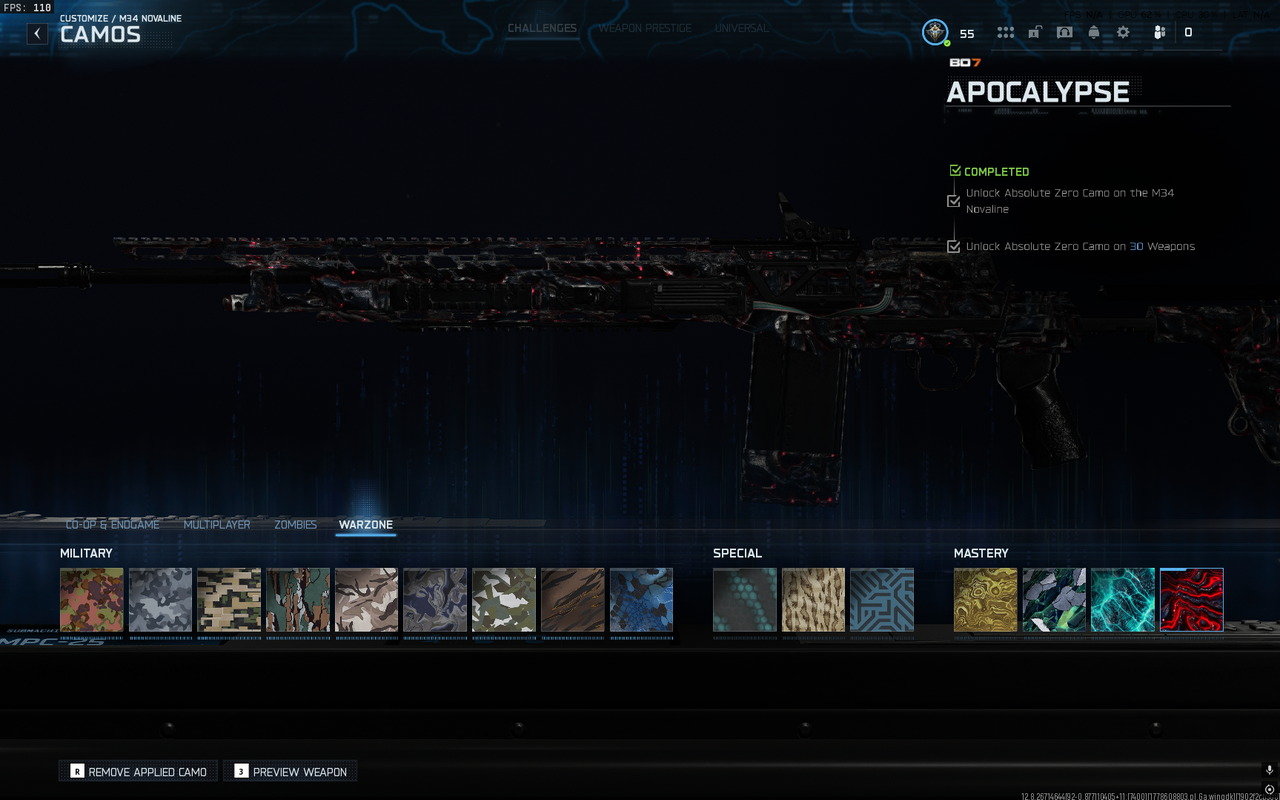The image size is (1280, 800).
Task: Go back with the arrow beside CAMOS
Action: pos(37,33)
